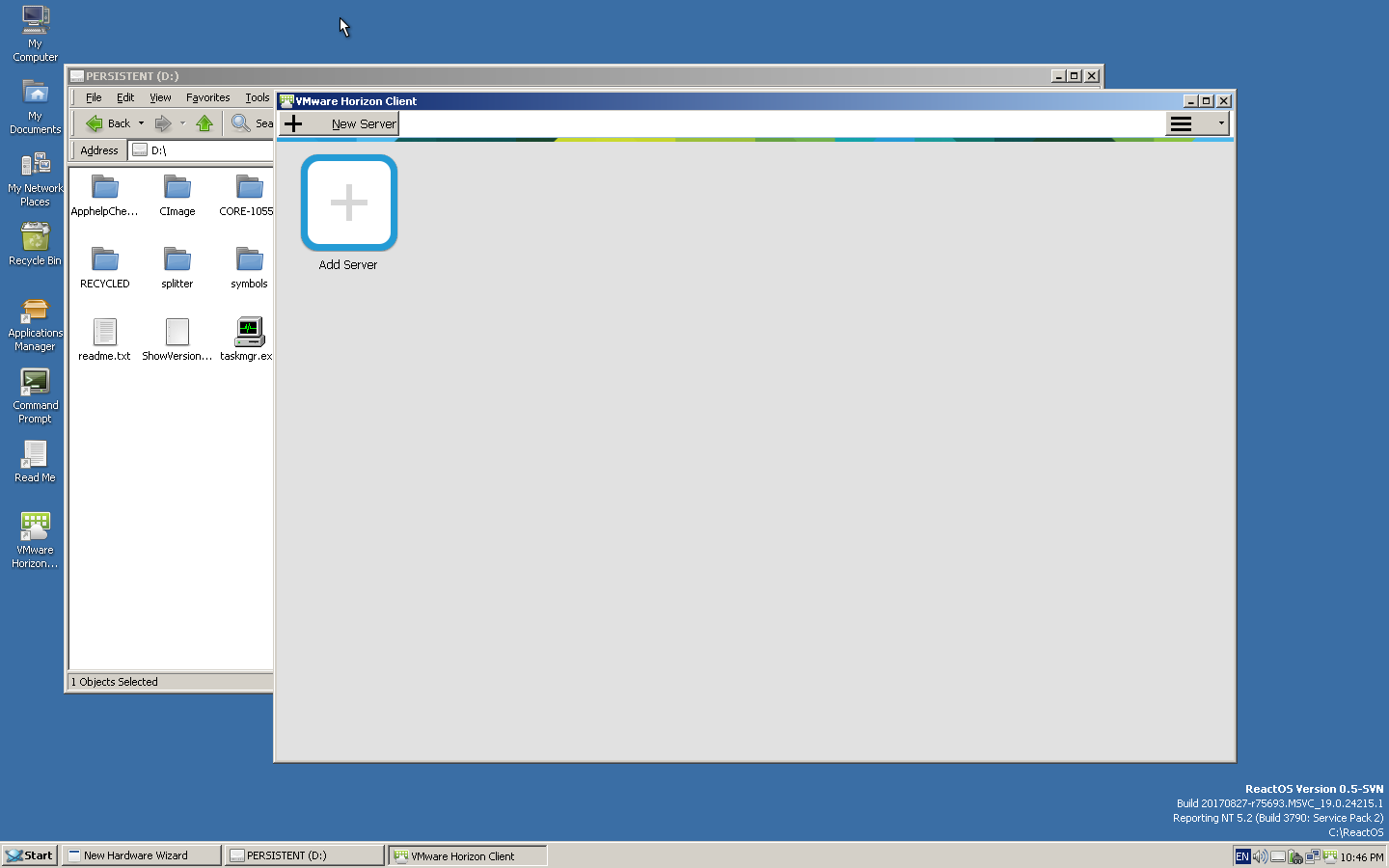Maximize the VMware Horizon Client window
The height and width of the screenshot is (868, 1389).
pos(1206,101)
